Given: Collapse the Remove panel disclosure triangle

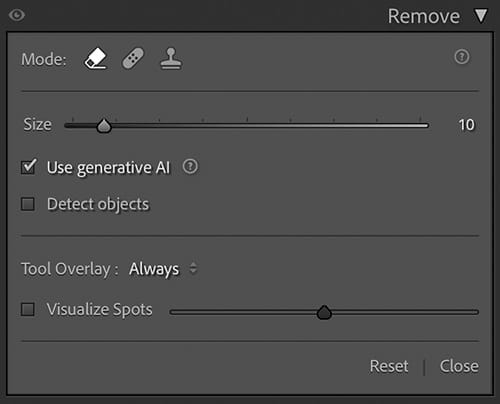Looking at the screenshot, I should [x=481, y=16].
